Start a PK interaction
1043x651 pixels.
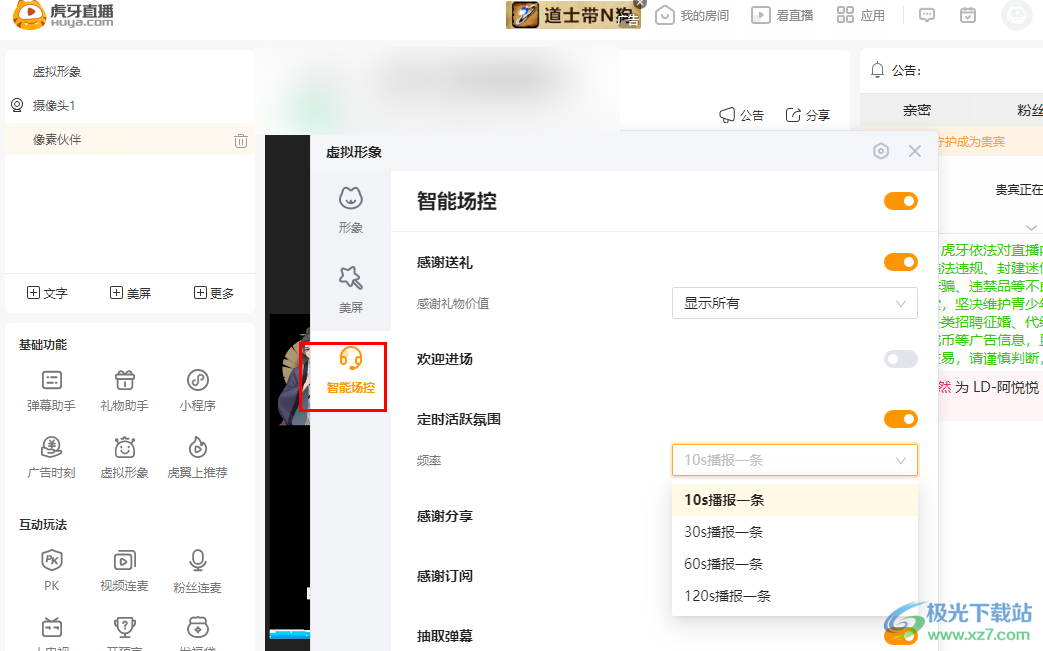(x=51, y=571)
